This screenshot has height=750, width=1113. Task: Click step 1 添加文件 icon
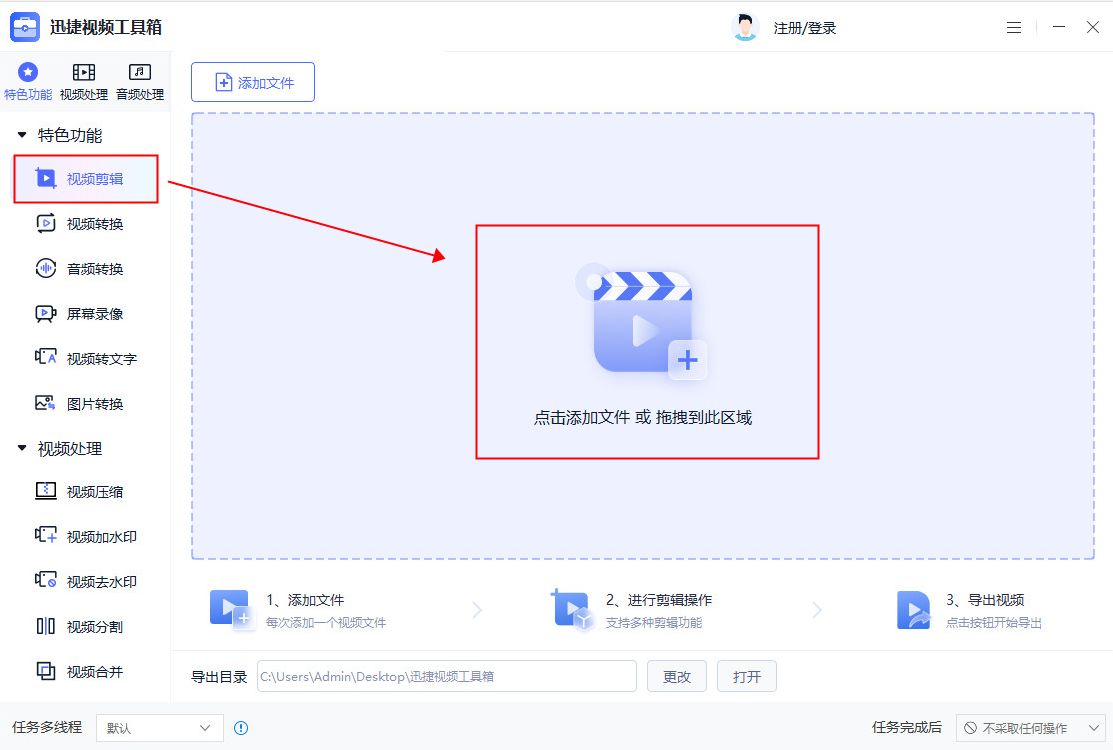click(231, 610)
